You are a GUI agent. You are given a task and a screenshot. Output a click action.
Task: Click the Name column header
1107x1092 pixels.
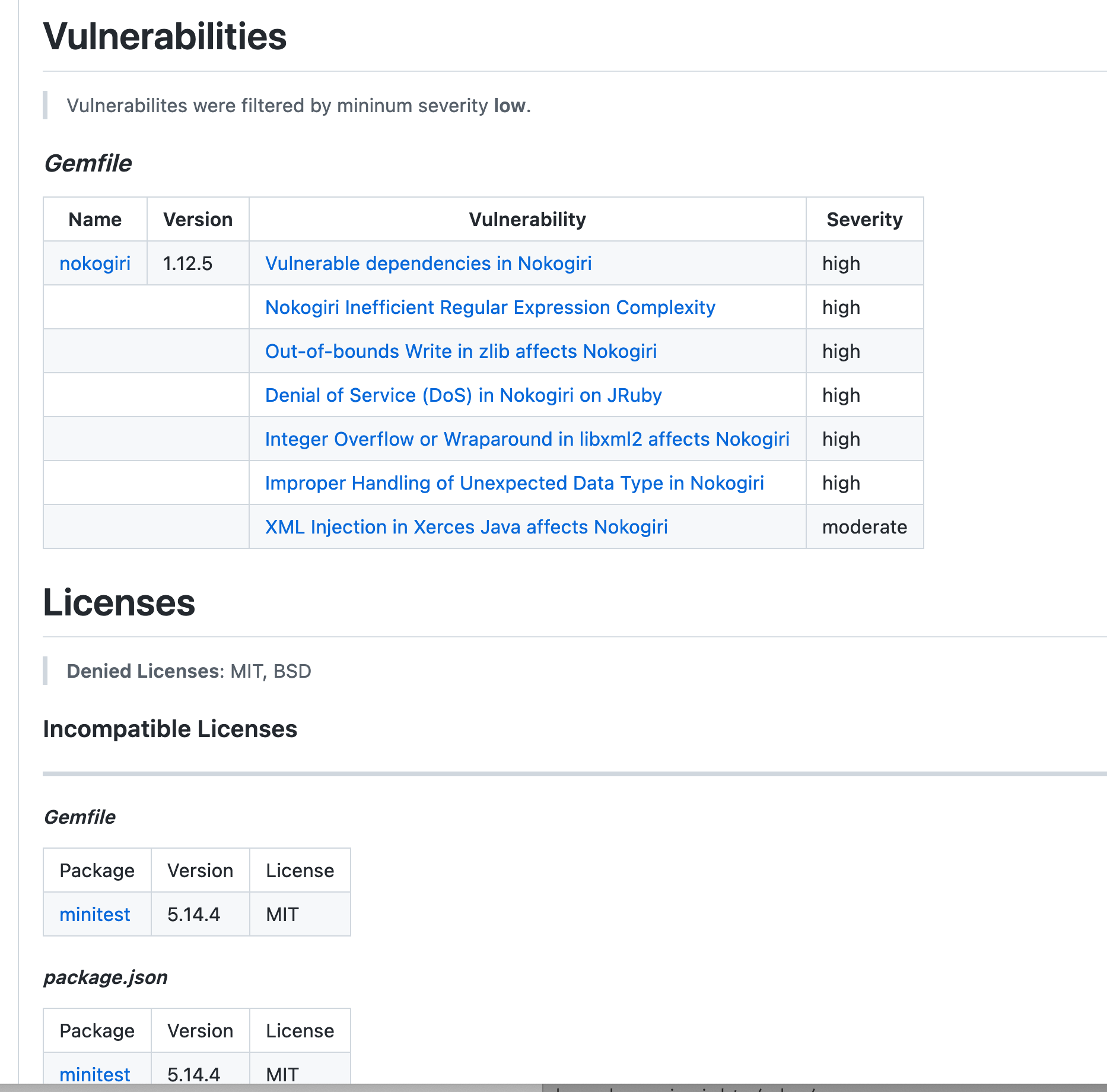coord(95,220)
